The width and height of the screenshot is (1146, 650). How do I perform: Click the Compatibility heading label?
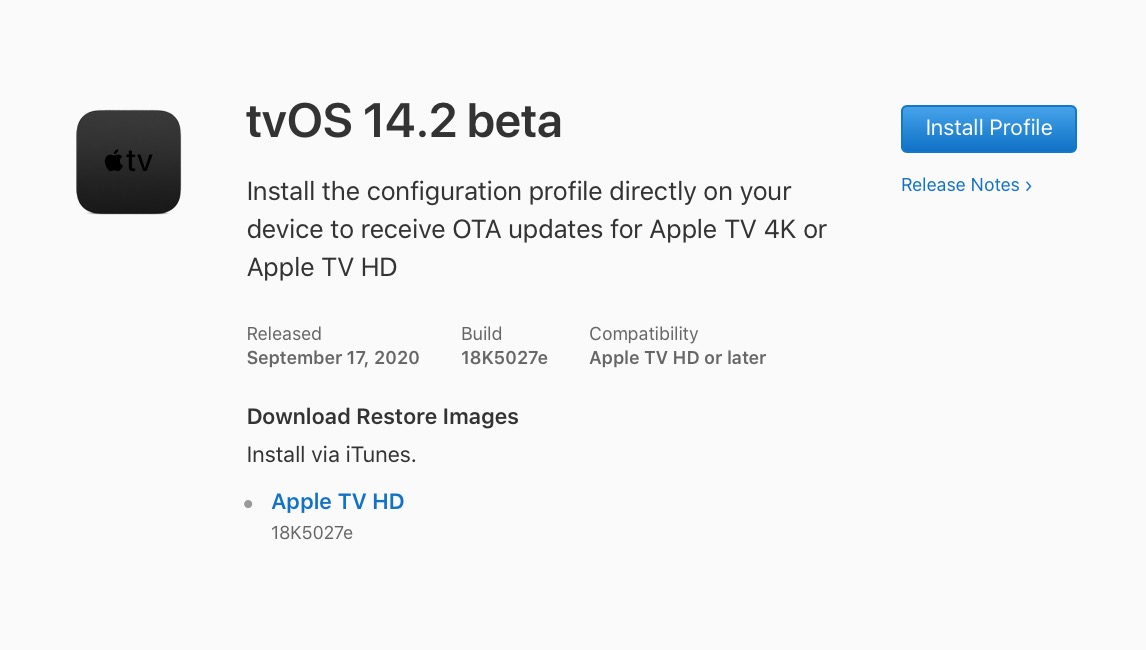pos(643,333)
